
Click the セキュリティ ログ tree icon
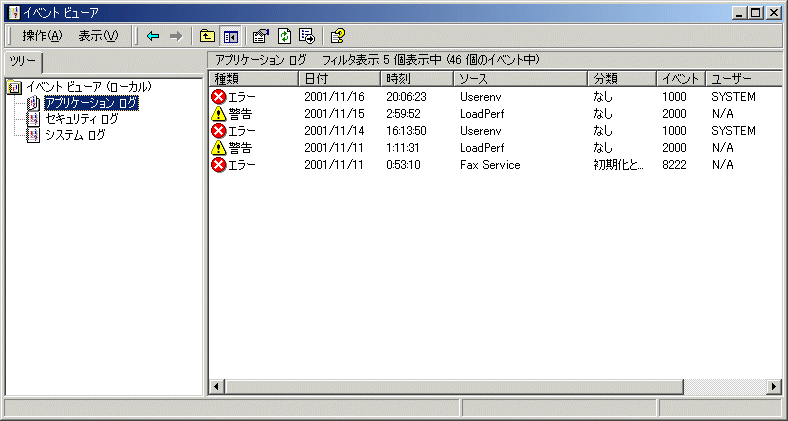33,120
